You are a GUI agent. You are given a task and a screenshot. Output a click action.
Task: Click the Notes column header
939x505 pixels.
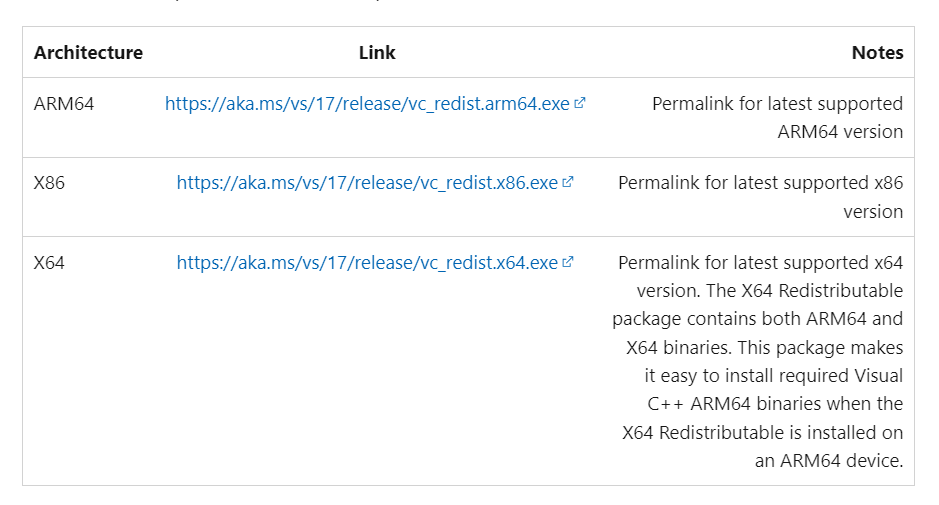coord(877,53)
